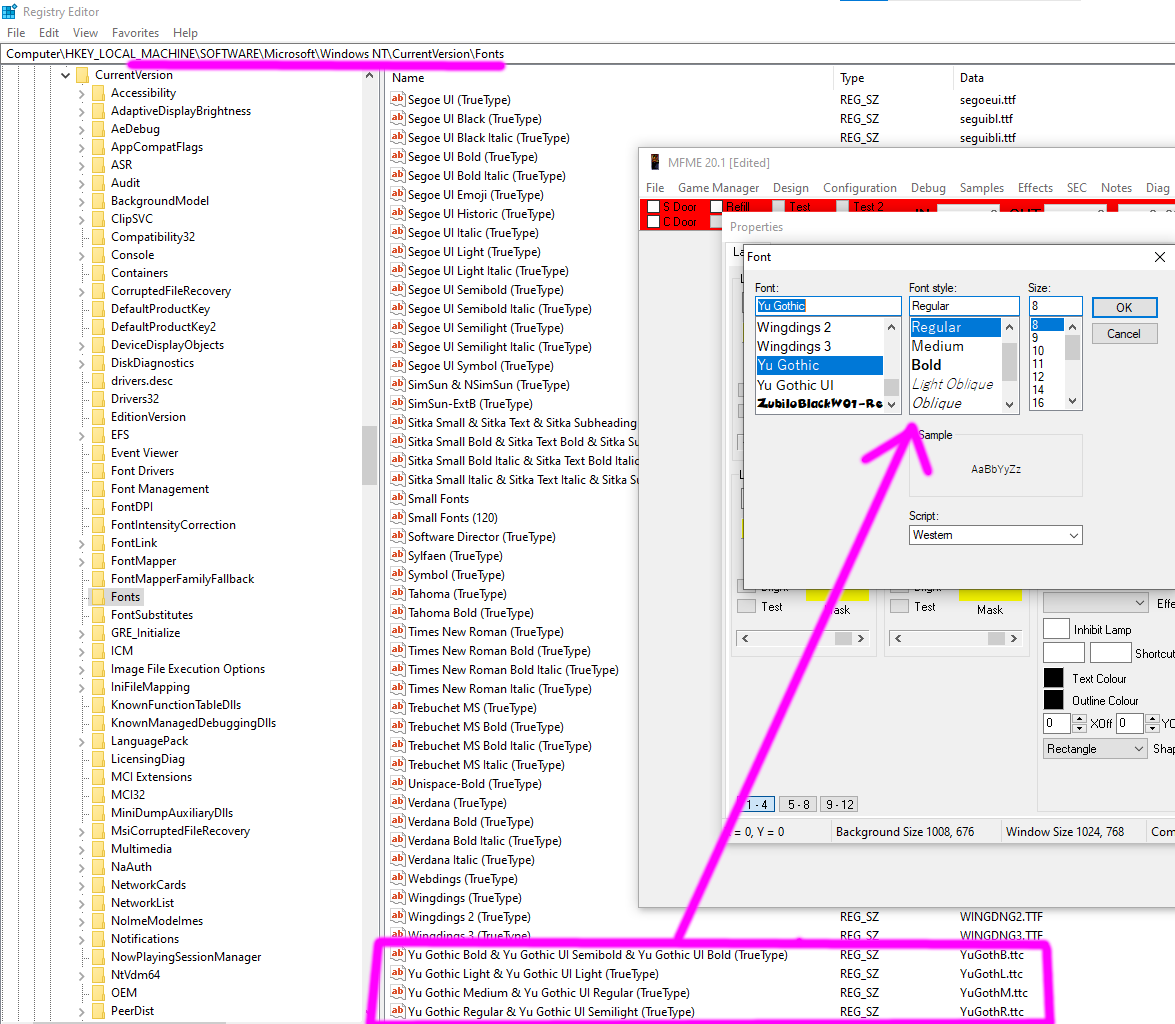Switch to the 5 - 8 tab
The image size is (1175, 1024).
coord(798,804)
